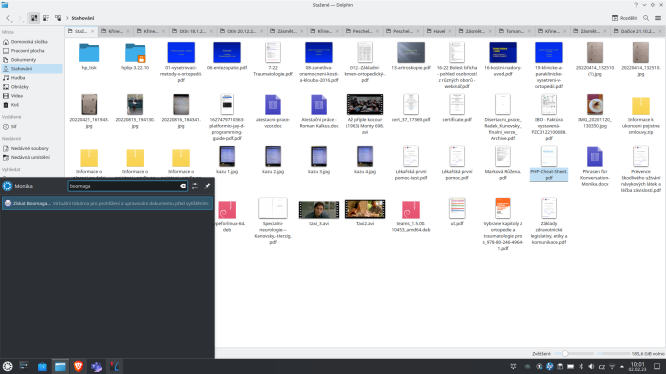Pin the application launcher open
Viewport: 666px width, 374px height.
(x=207, y=186)
